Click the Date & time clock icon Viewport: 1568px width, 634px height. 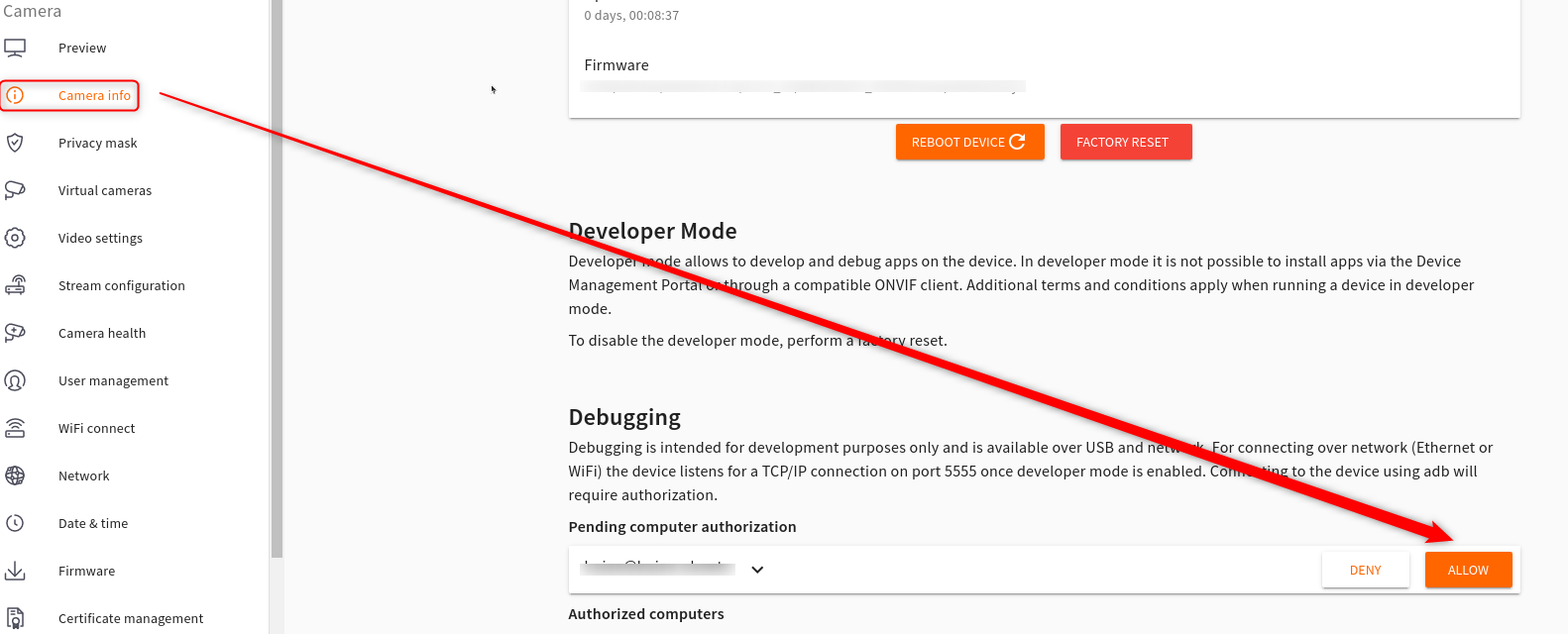coord(15,523)
